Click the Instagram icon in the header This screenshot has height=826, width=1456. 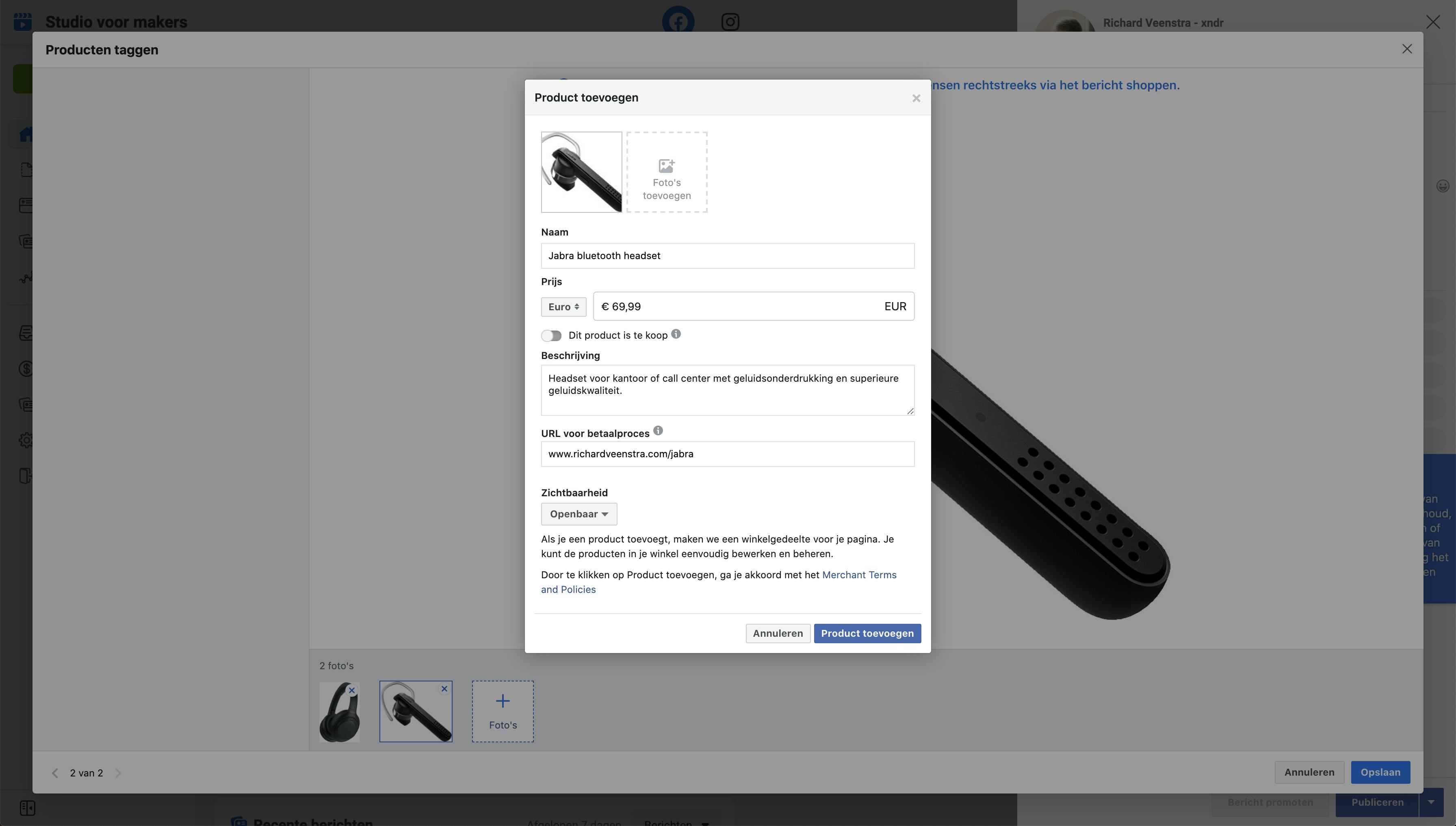(730, 22)
